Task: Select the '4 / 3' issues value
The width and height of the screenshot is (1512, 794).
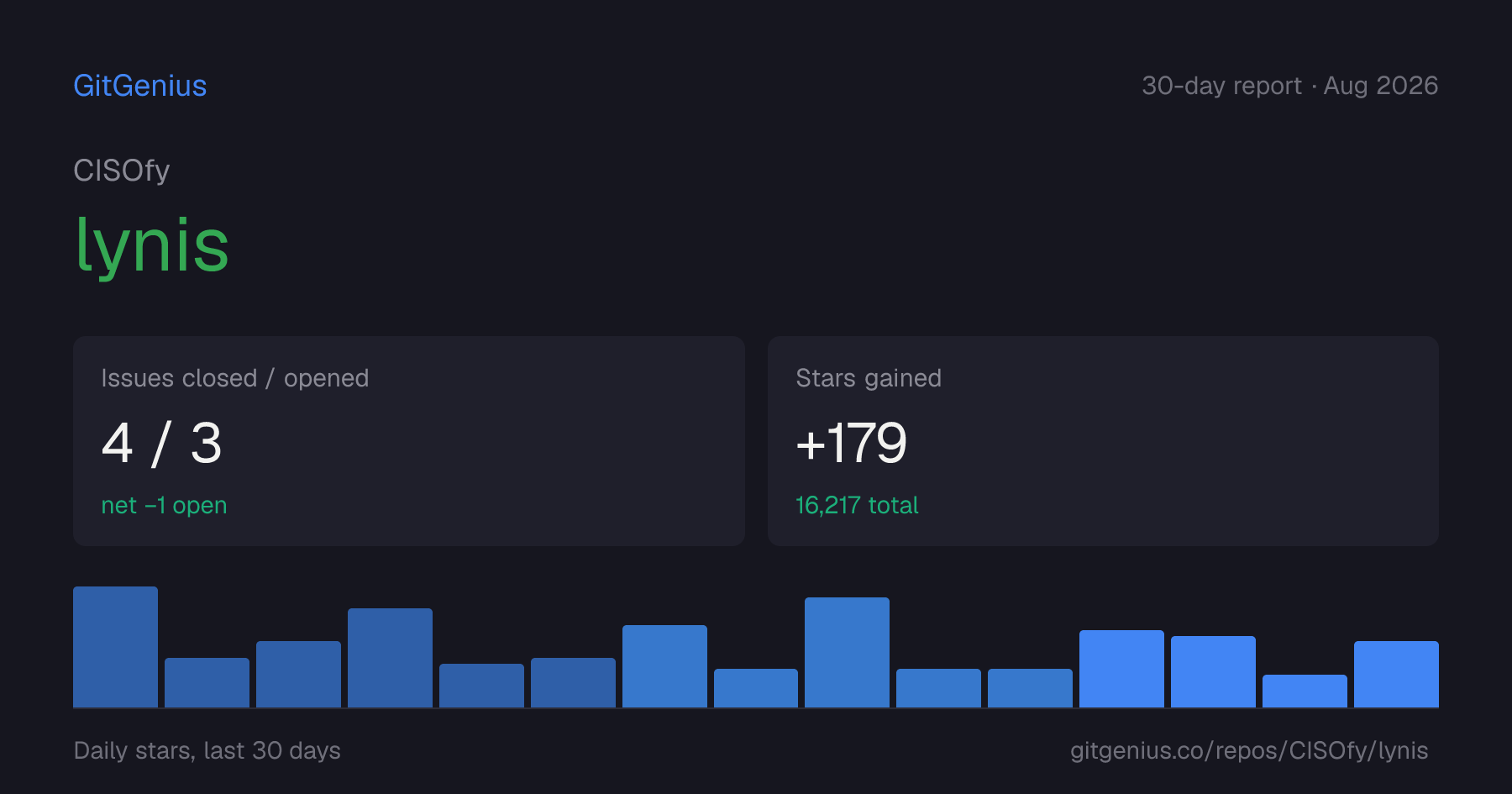Action: (161, 444)
